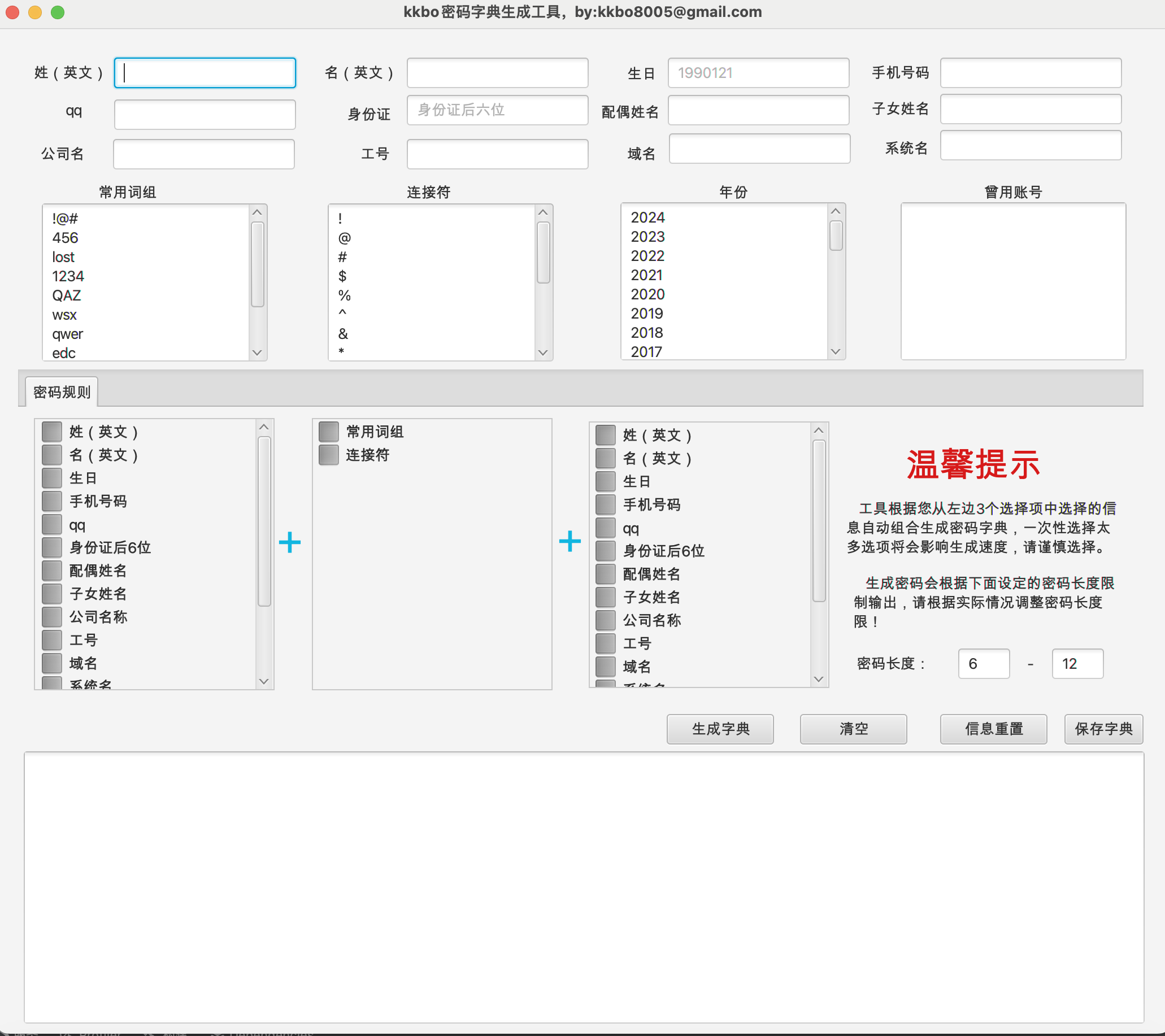The image size is (1165, 1036).
Task: Check 手机号码 in the third rule list
Action: point(605,504)
